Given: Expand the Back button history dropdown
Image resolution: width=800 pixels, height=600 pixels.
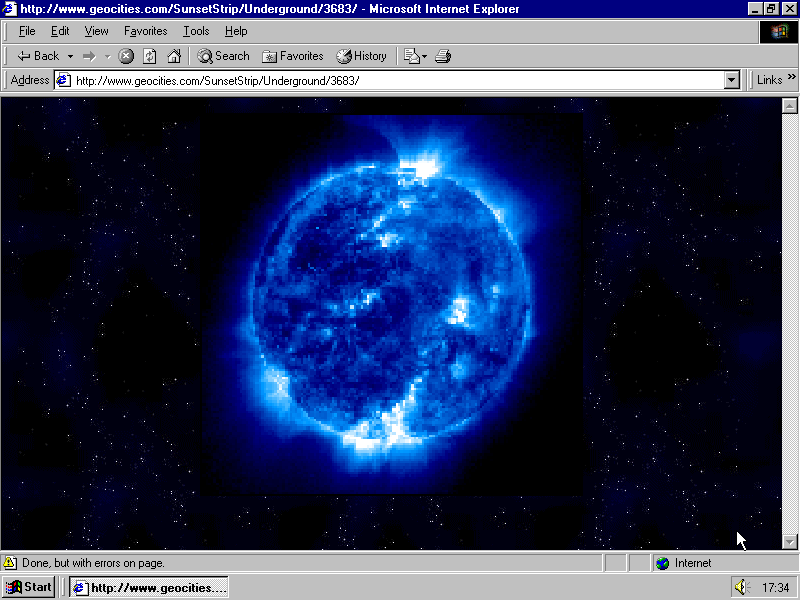Looking at the screenshot, I should point(70,56).
